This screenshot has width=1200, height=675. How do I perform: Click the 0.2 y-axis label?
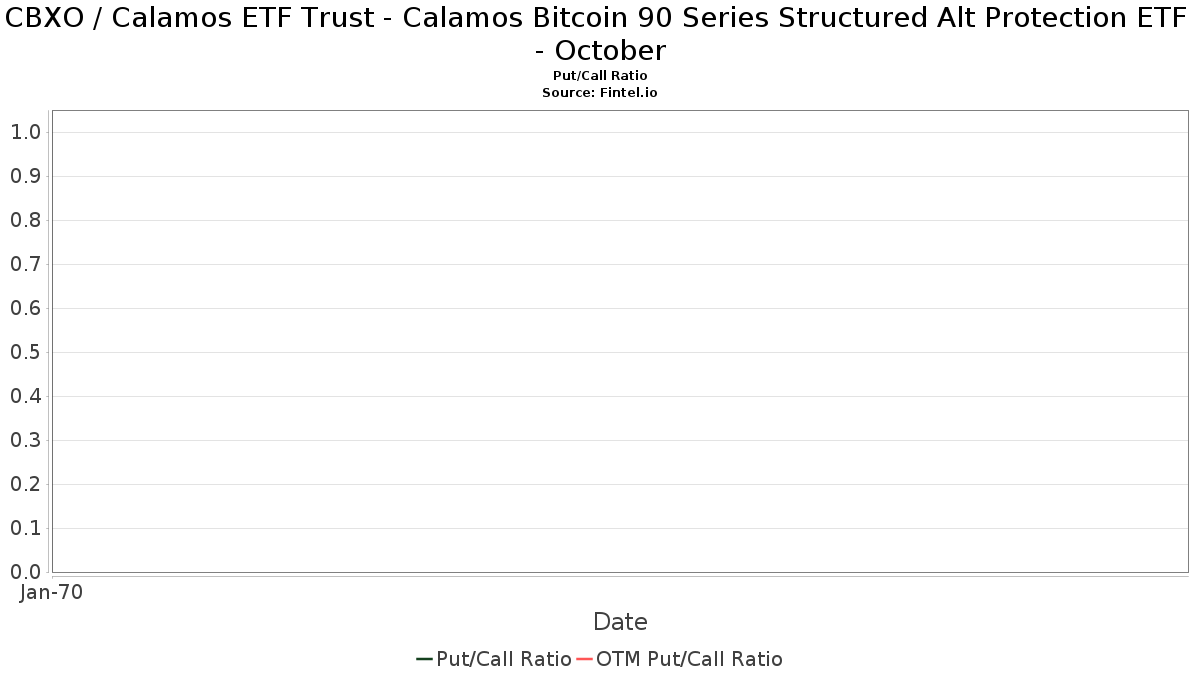pyautogui.click(x=25, y=484)
